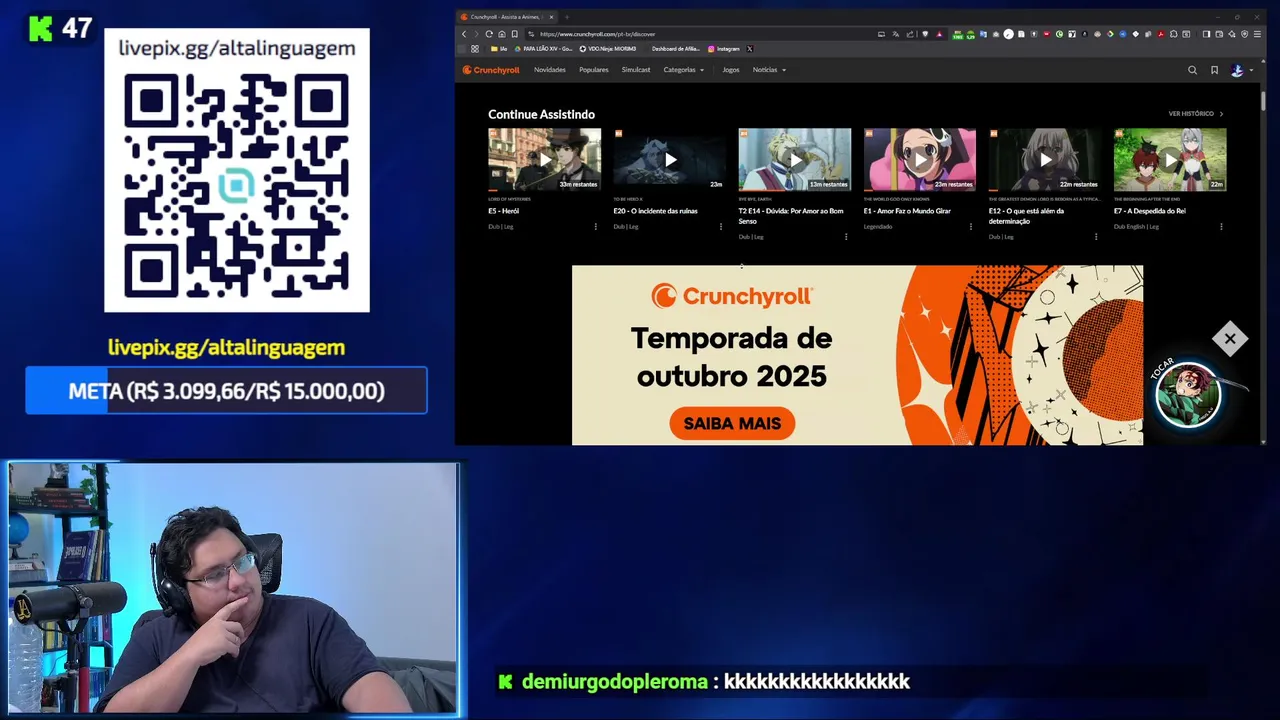Click the Crunchyroll logo in the site header
Screen dimensions: 1280x720
point(490,70)
